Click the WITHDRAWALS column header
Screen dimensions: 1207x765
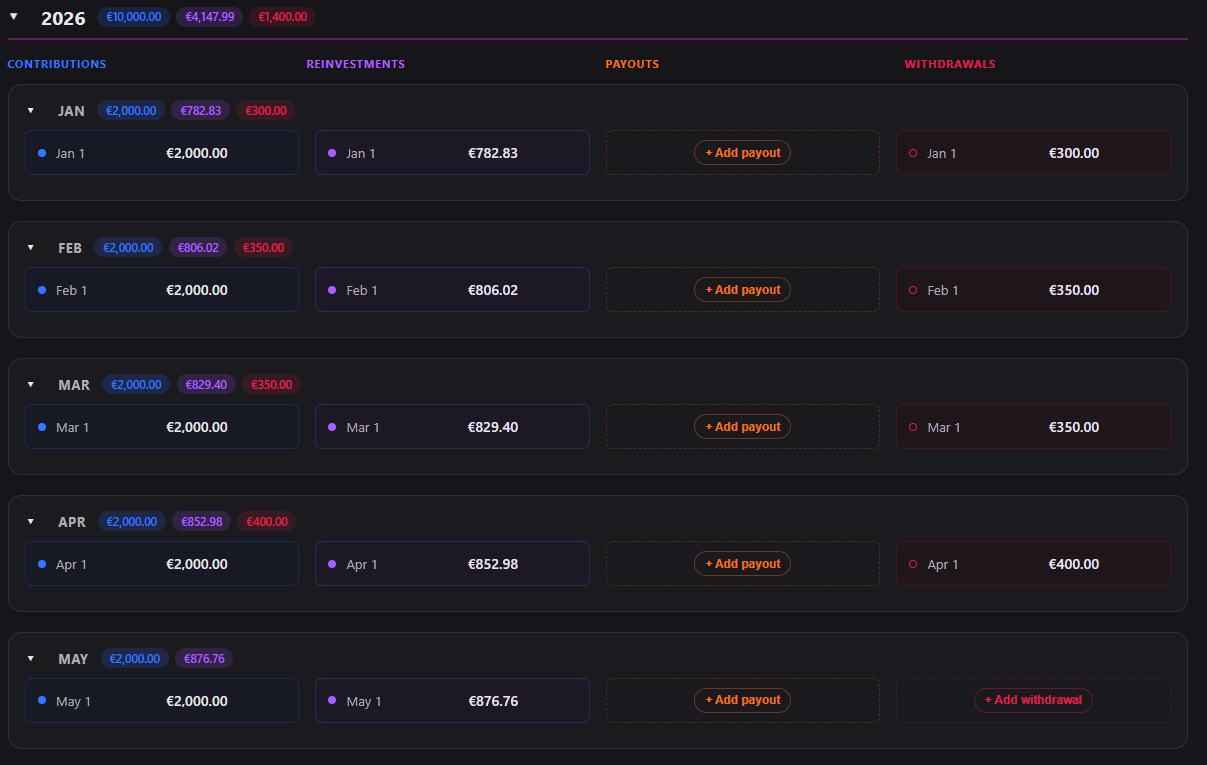point(950,64)
